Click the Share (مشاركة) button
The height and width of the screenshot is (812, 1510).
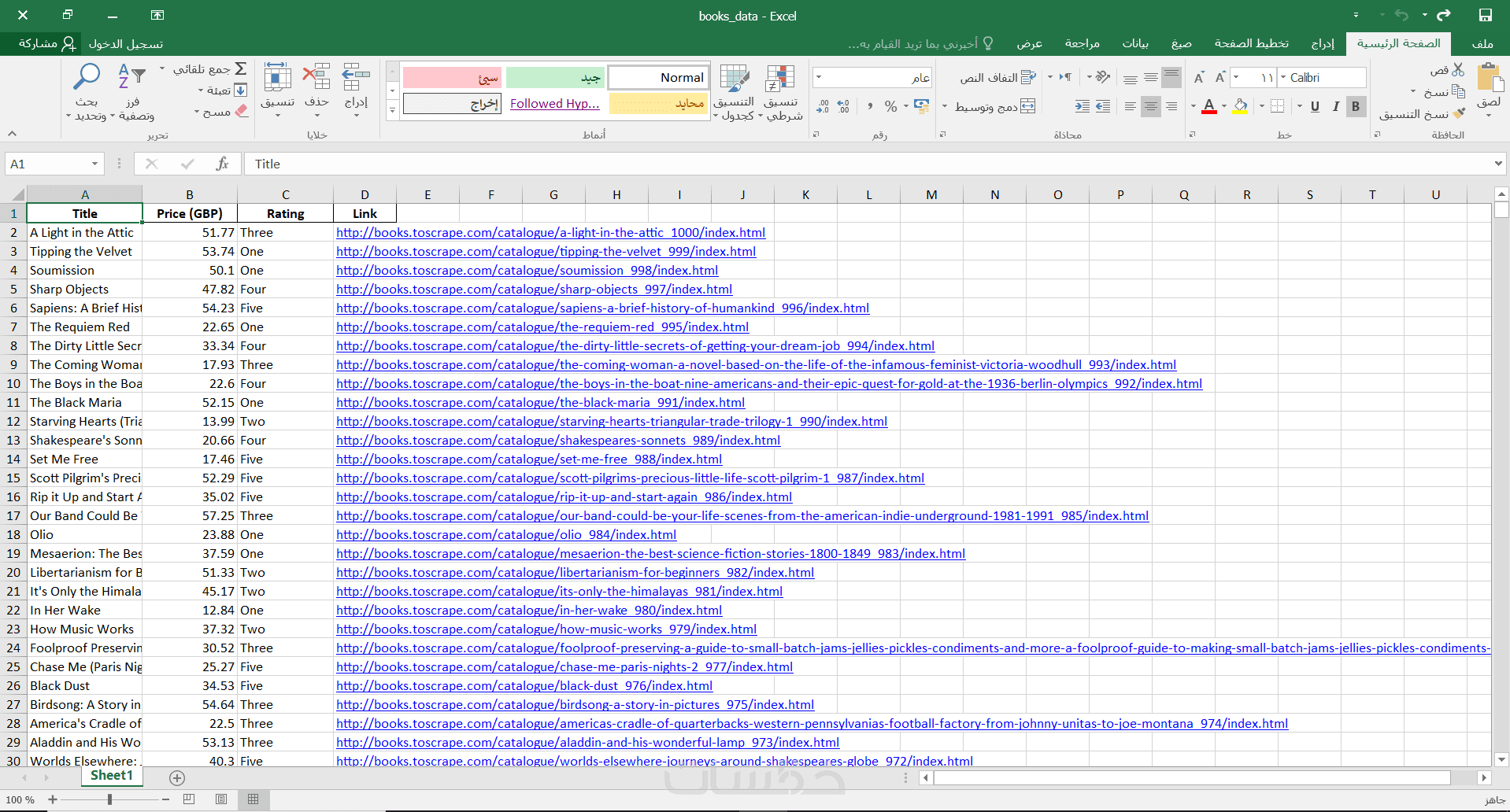(x=47, y=43)
